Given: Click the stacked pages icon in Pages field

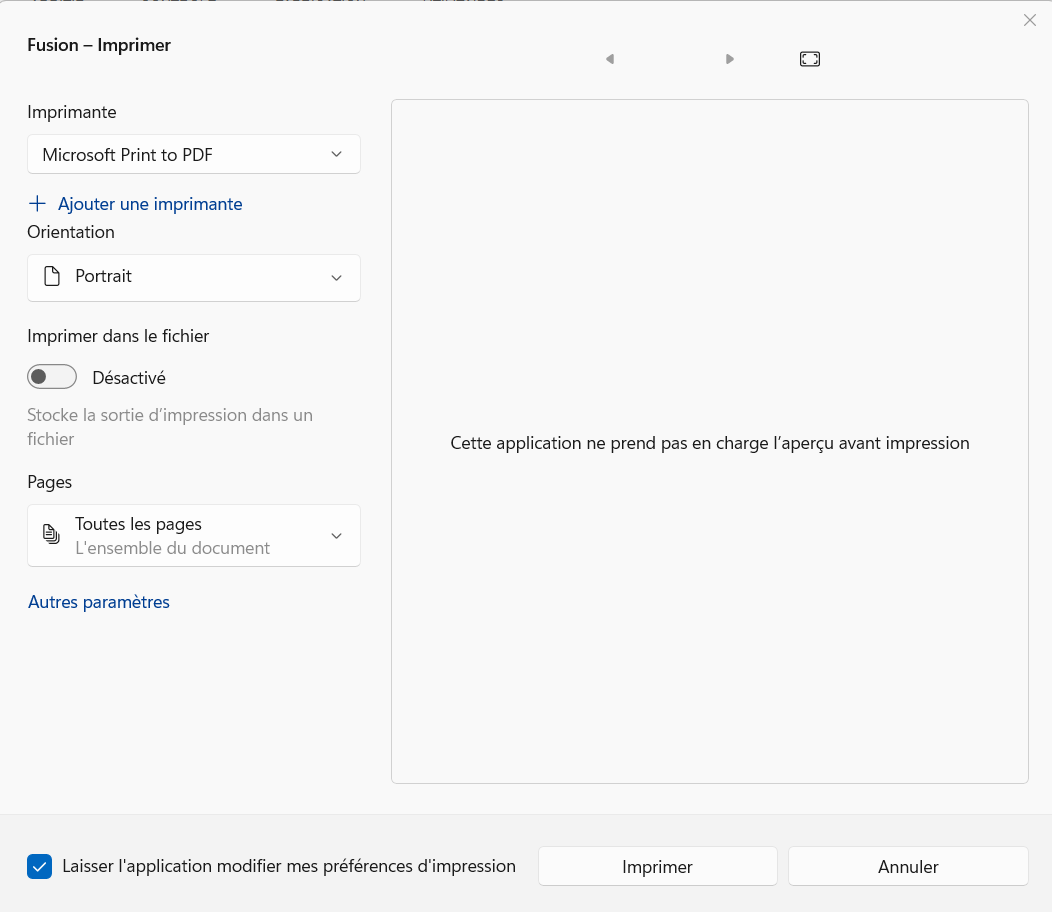Looking at the screenshot, I should pyautogui.click(x=51, y=535).
